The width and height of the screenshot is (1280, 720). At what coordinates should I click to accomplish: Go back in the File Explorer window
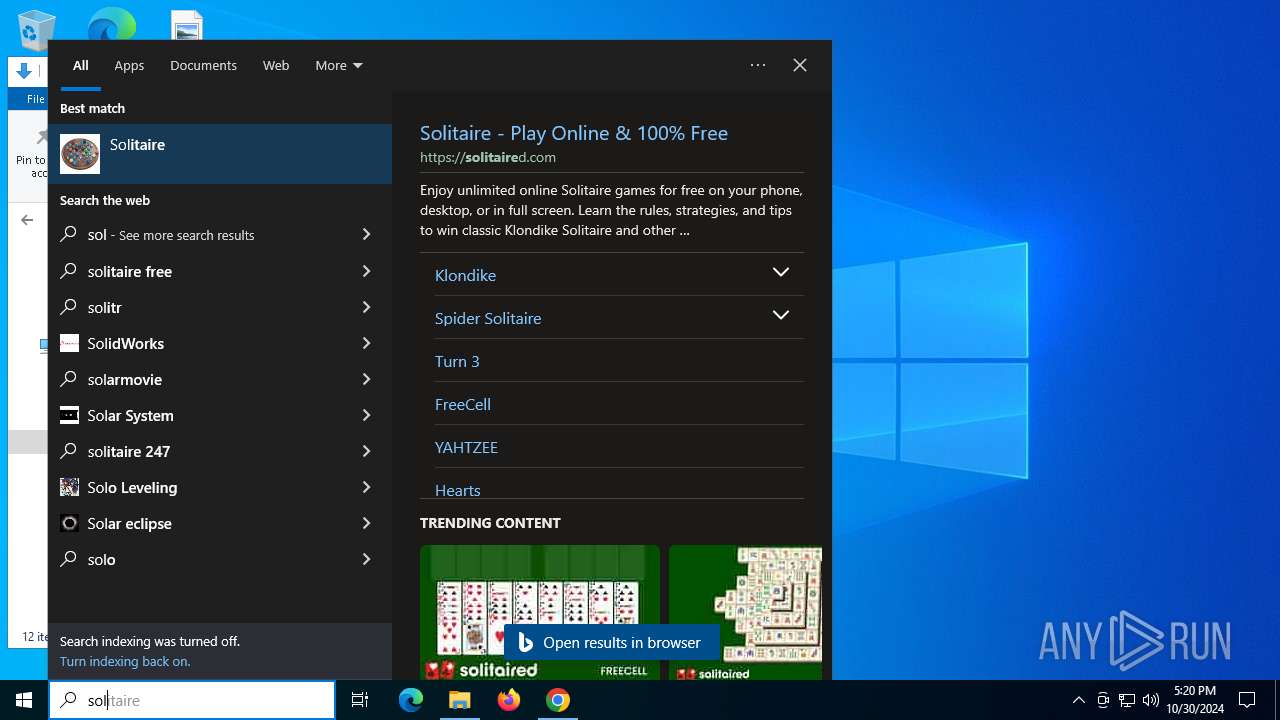[27, 220]
